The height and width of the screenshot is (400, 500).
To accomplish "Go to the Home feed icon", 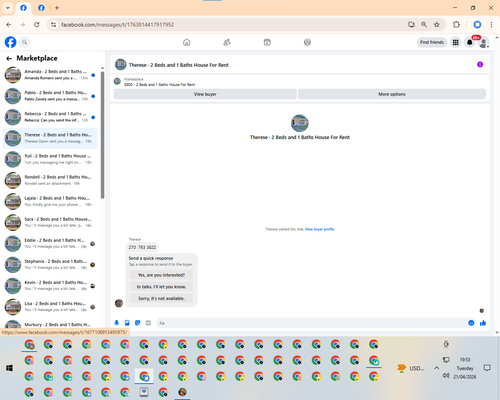I will point(187,42).
